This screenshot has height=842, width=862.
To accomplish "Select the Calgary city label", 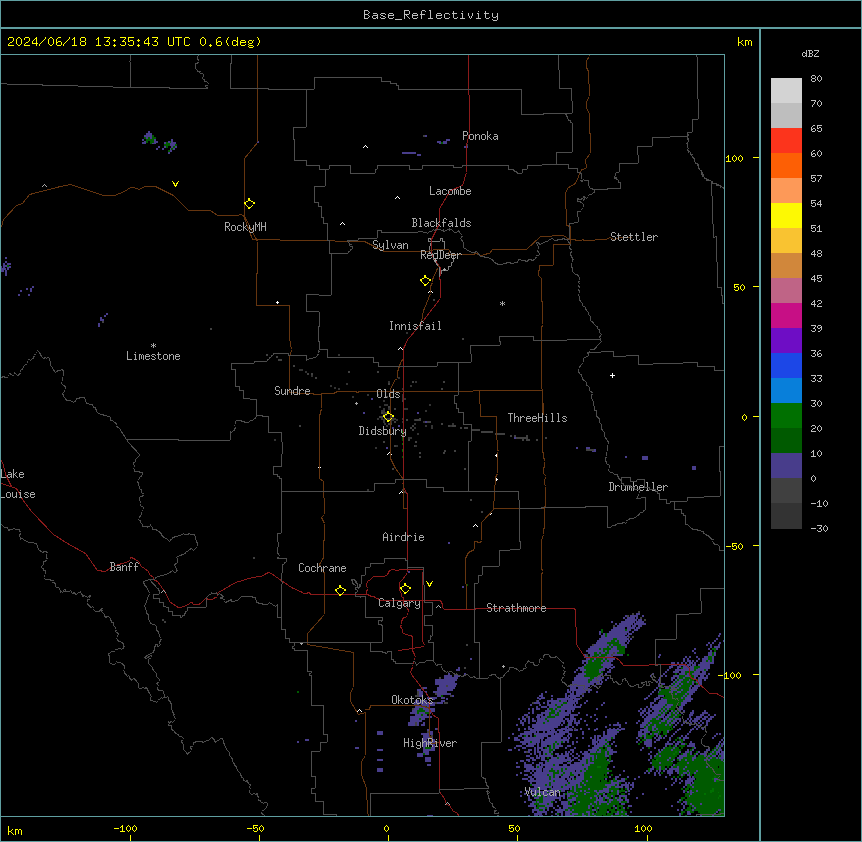I will click(x=399, y=603).
